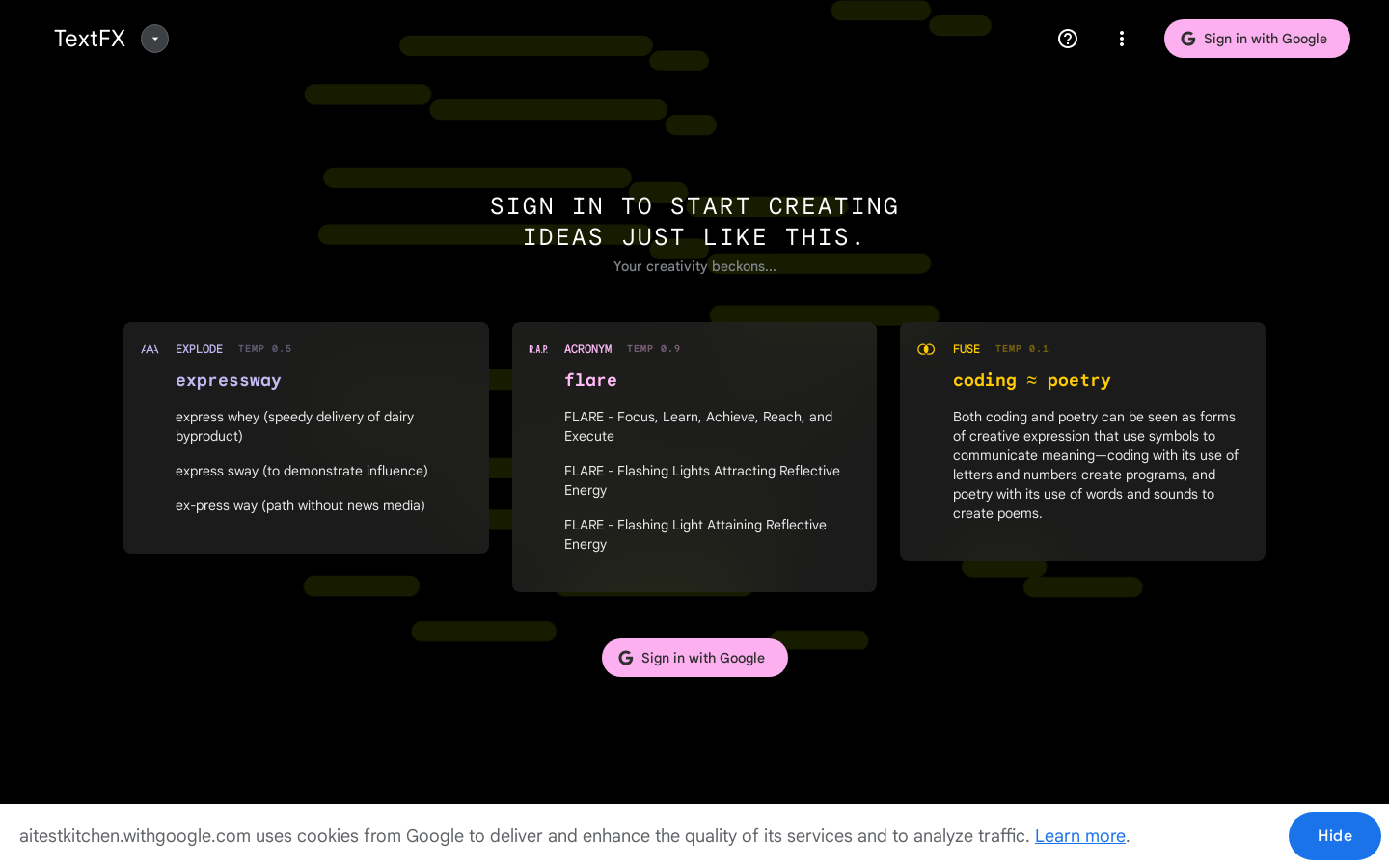Click the R.A.P. Acronym tool icon
The image size is (1389, 868).
click(x=538, y=349)
